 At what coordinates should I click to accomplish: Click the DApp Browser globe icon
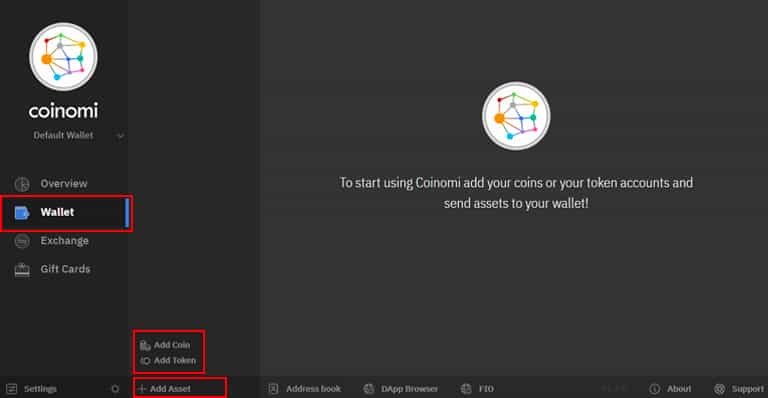(x=369, y=389)
